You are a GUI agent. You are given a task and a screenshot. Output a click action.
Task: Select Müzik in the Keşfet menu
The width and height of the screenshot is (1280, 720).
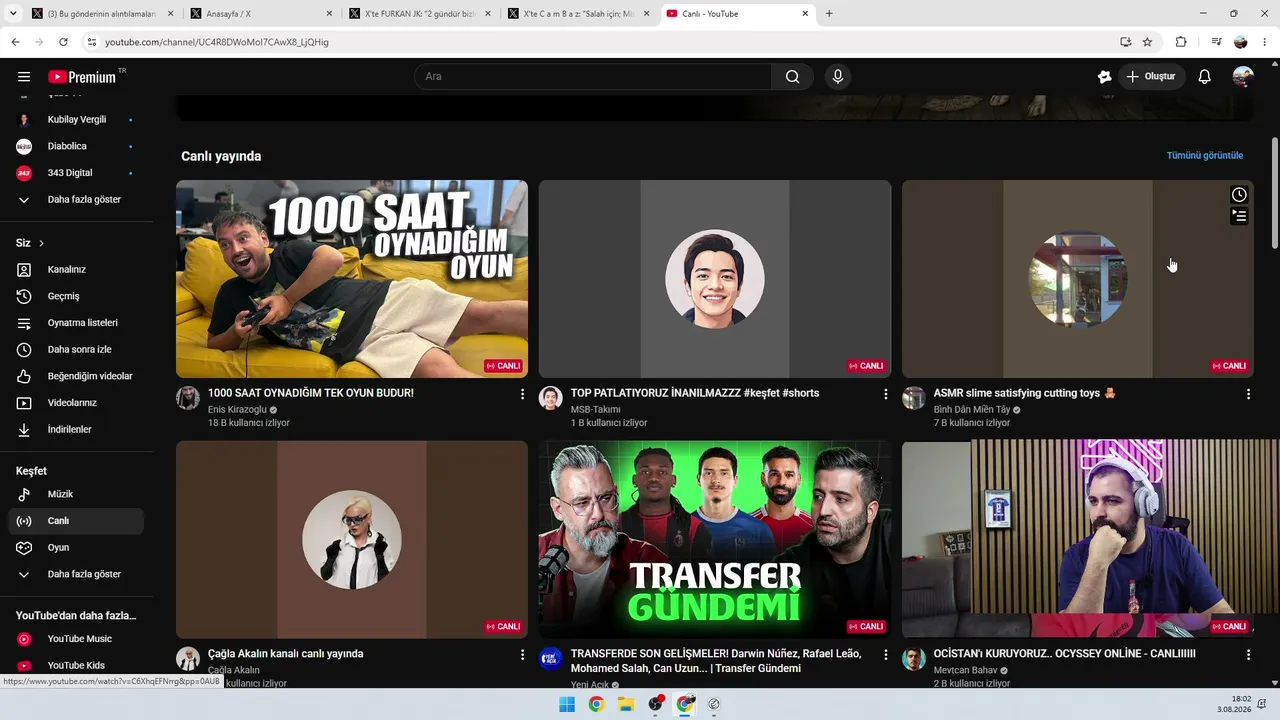coord(75,494)
